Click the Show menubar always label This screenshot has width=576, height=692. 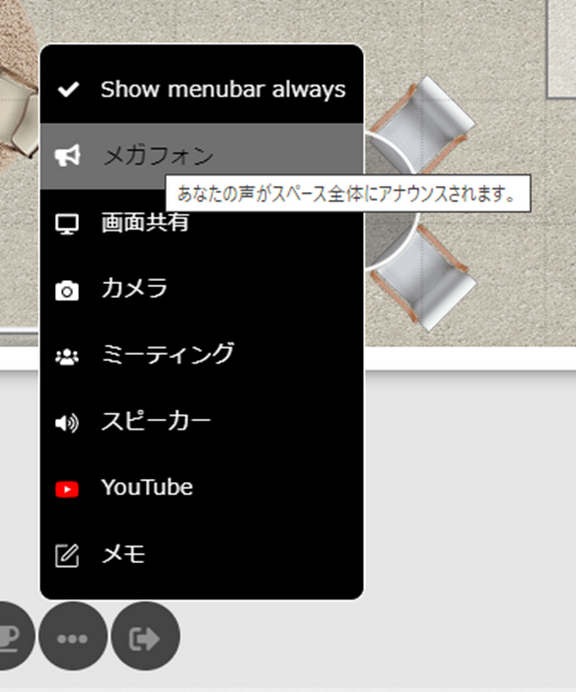223,90
